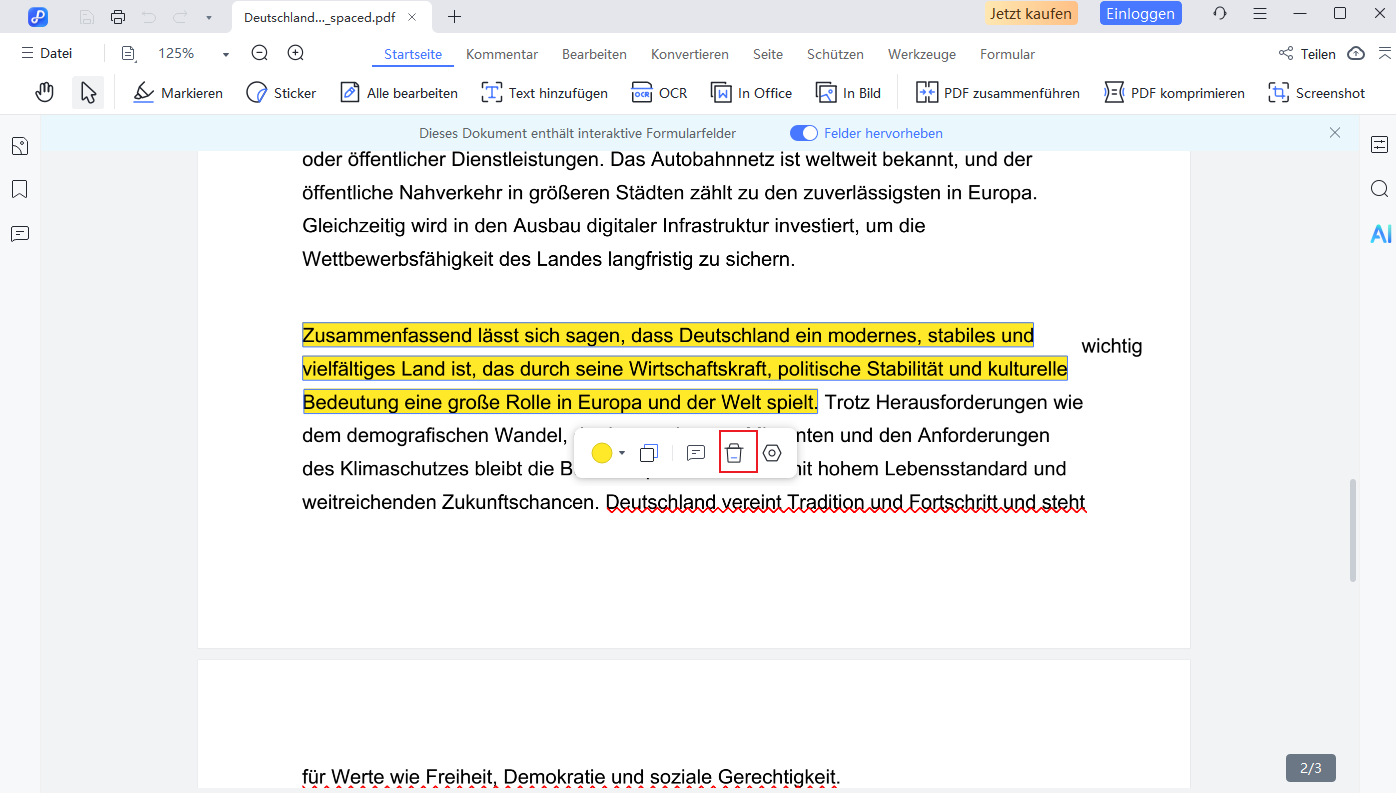Copy the highlight annotation

(x=649, y=453)
